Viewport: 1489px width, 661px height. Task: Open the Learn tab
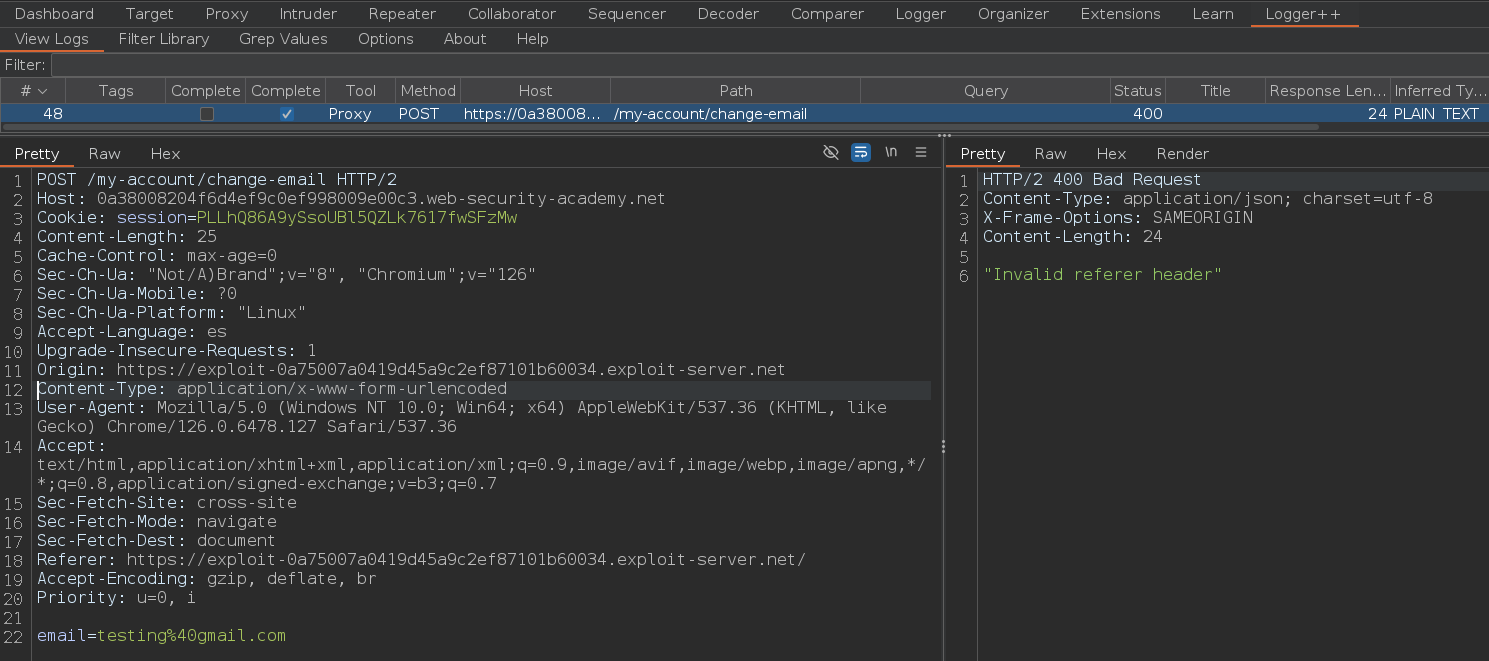click(x=1213, y=14)
